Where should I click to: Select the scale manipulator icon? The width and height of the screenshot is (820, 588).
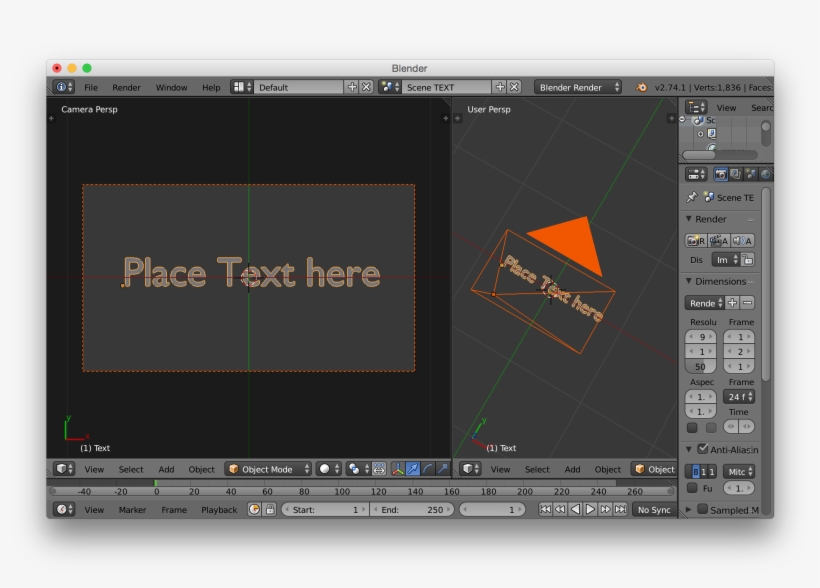coord(443,469)
